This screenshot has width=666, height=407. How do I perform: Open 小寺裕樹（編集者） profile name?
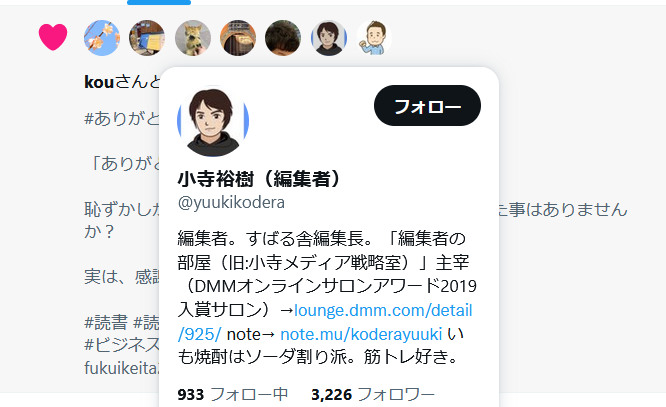pos(259,179)
